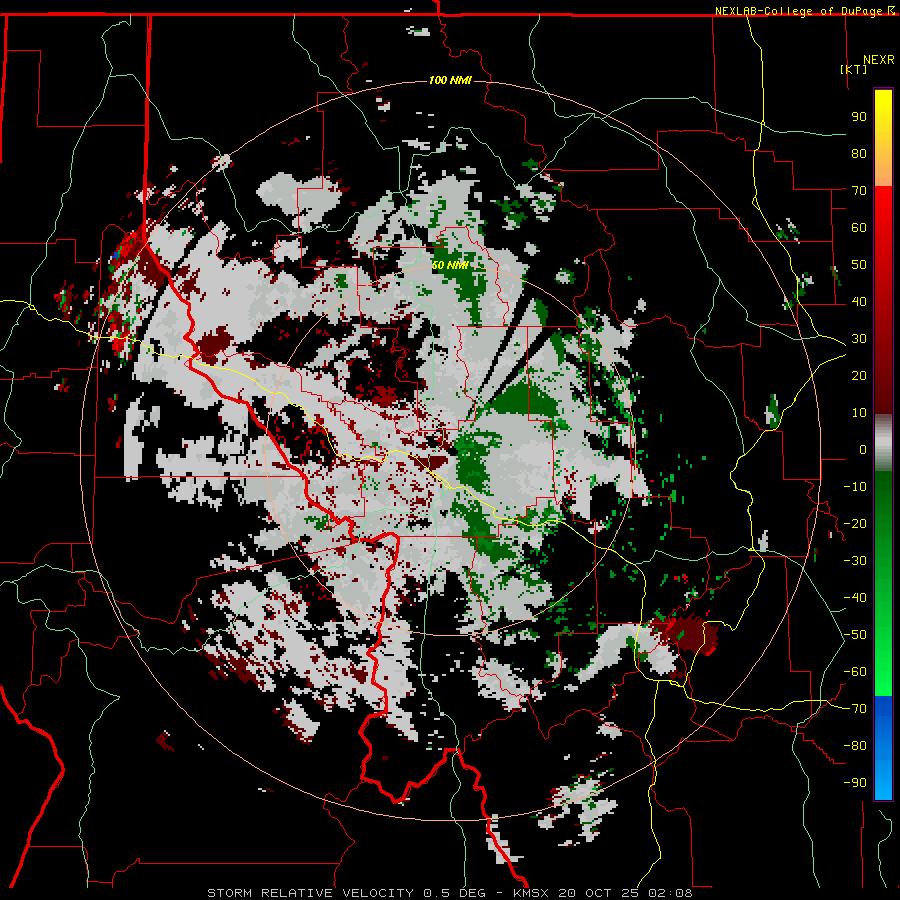Click the 20 OCT 25 02:08 timestamp
Viewport: 900px width, 900px height.
[625, 893]
